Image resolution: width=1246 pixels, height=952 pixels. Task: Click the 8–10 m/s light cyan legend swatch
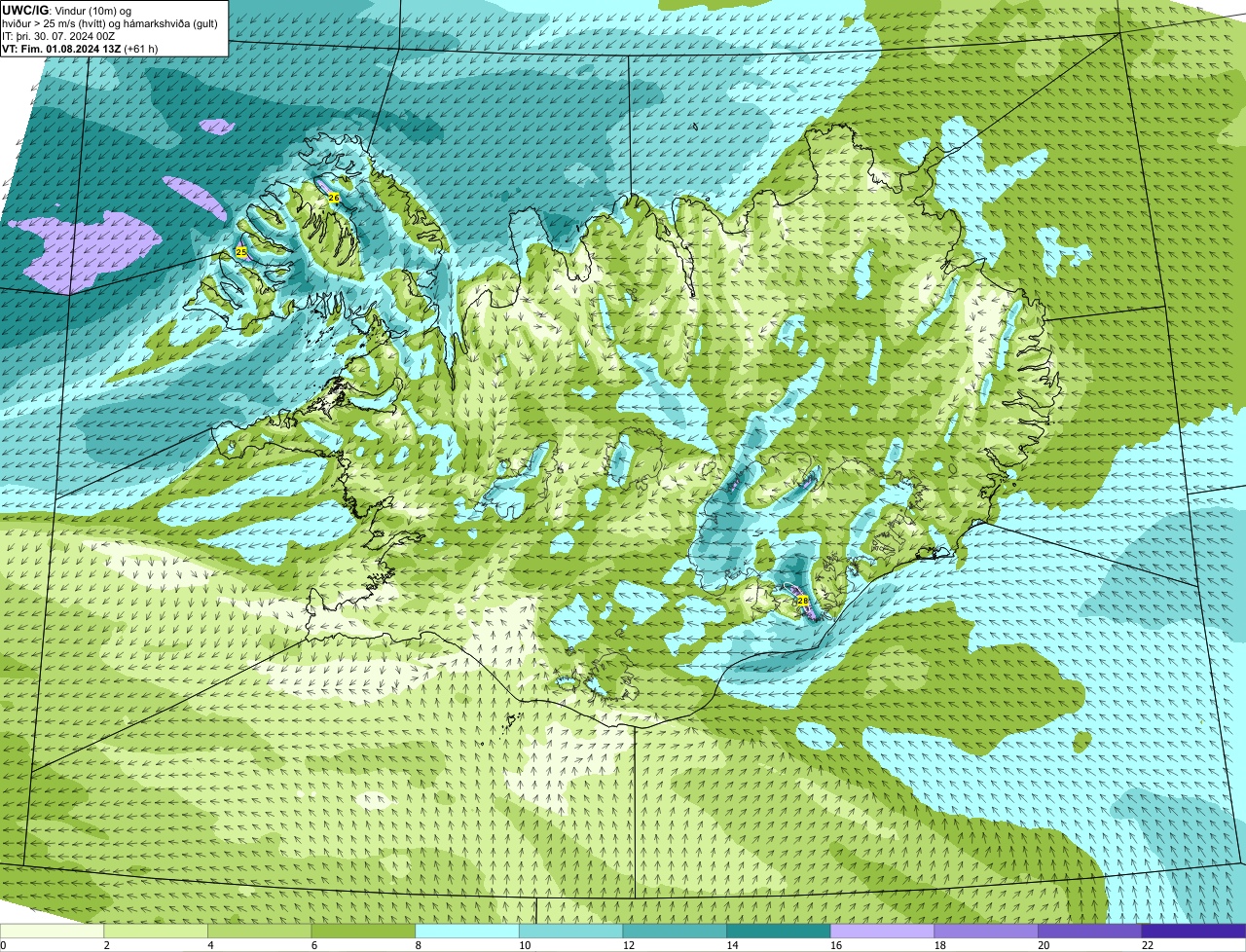pyautogui.click(x=467, y=931)
